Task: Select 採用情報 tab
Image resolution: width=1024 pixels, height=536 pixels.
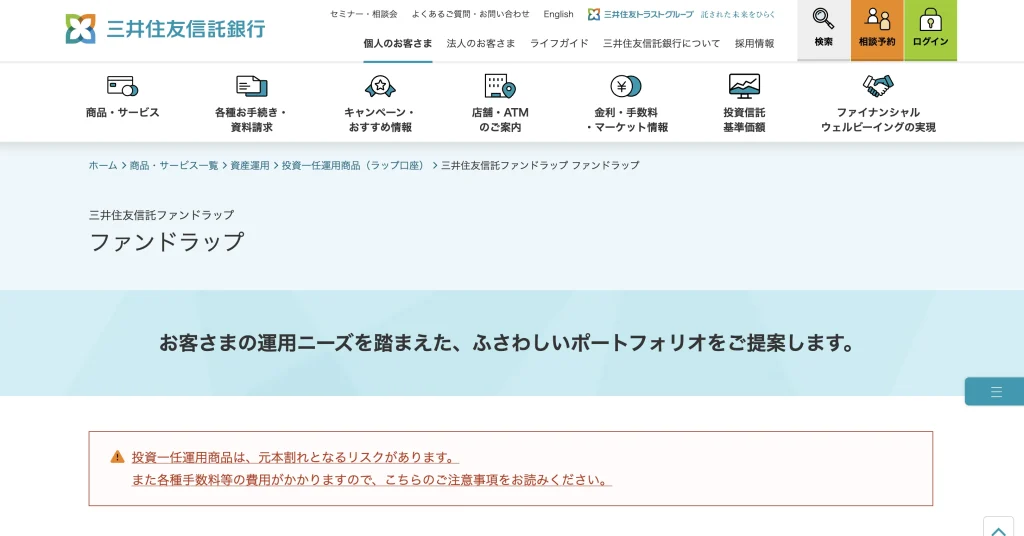Action: pos(754,43)
